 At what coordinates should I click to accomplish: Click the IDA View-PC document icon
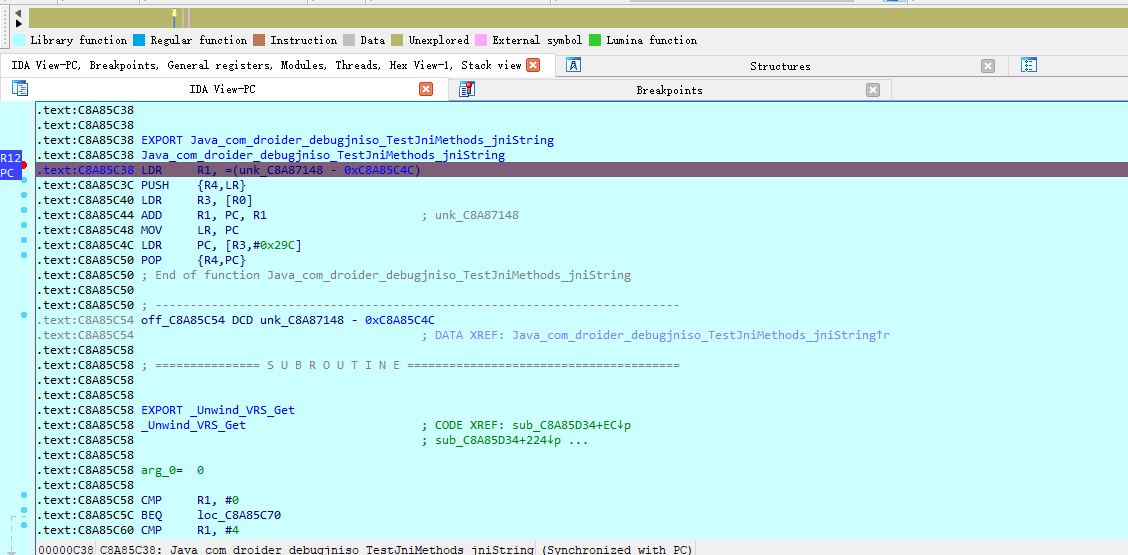(x=19, y=89)
